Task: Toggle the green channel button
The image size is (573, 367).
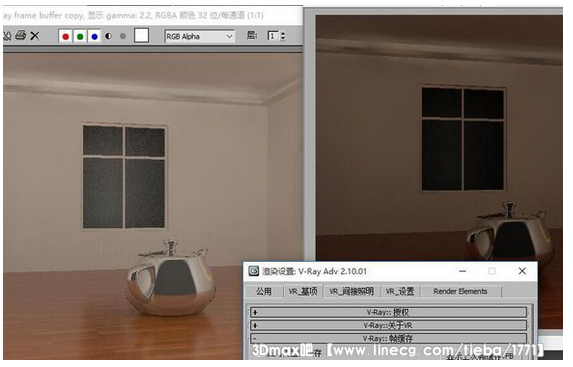Action: (80, 36)
